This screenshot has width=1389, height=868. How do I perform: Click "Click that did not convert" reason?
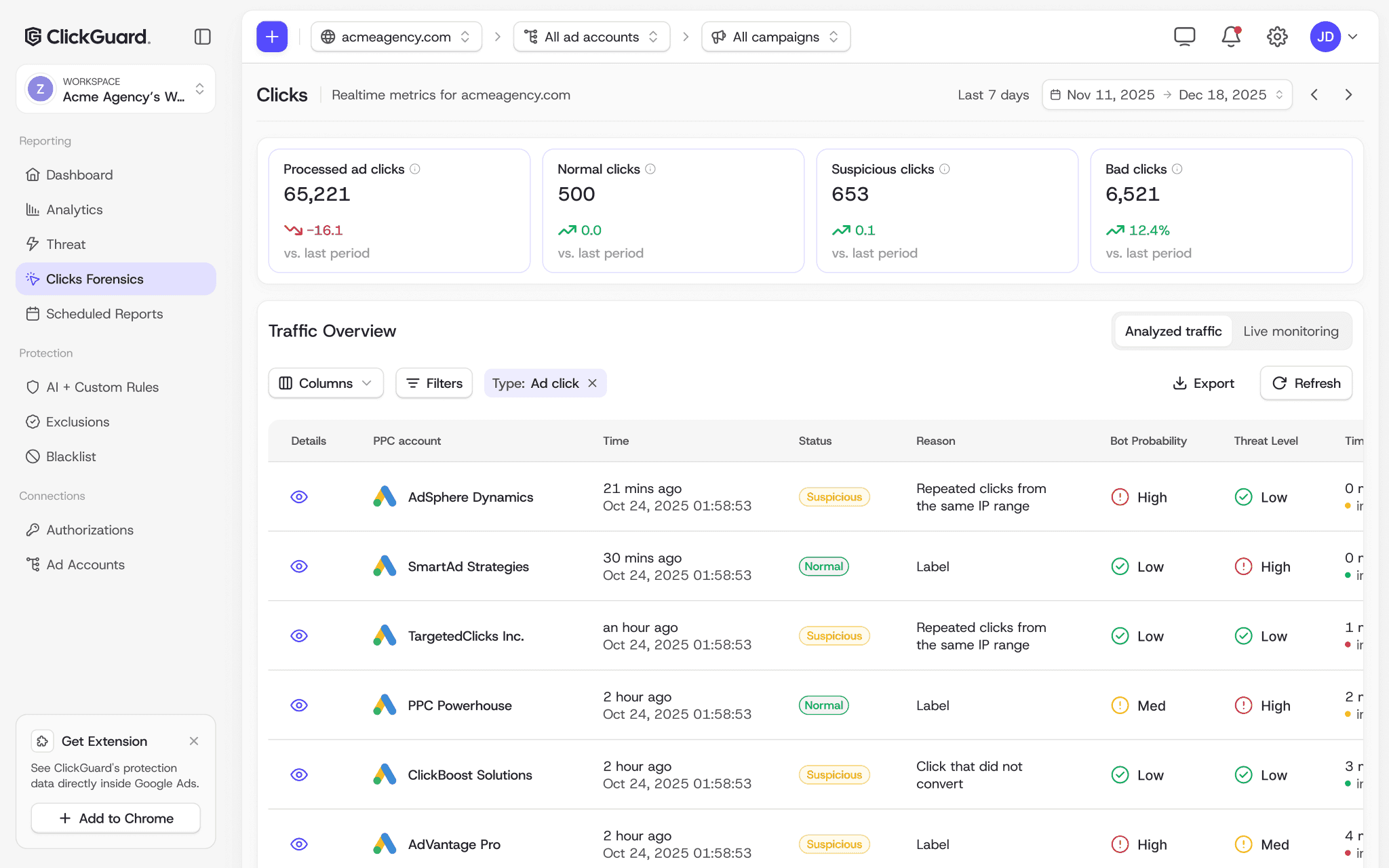tap(969, 775)
